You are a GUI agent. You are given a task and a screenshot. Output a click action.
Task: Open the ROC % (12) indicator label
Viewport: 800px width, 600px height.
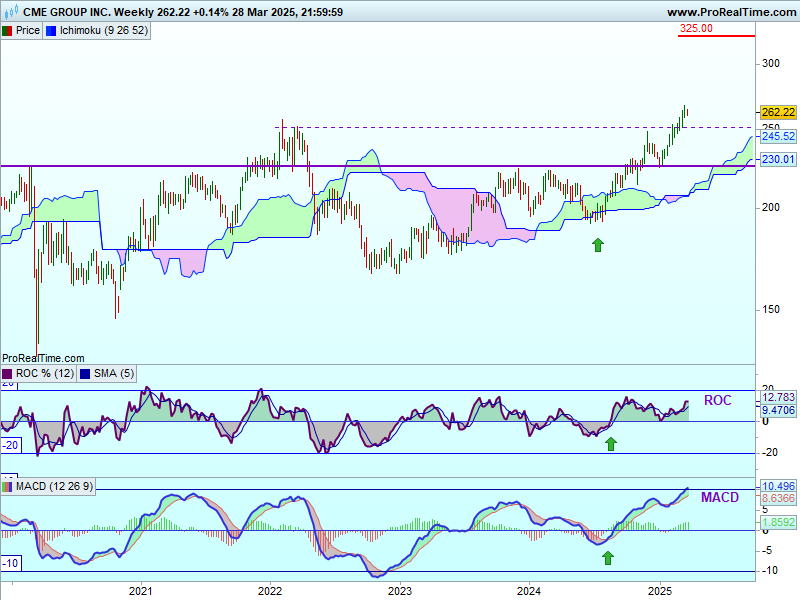coord(44,374)
